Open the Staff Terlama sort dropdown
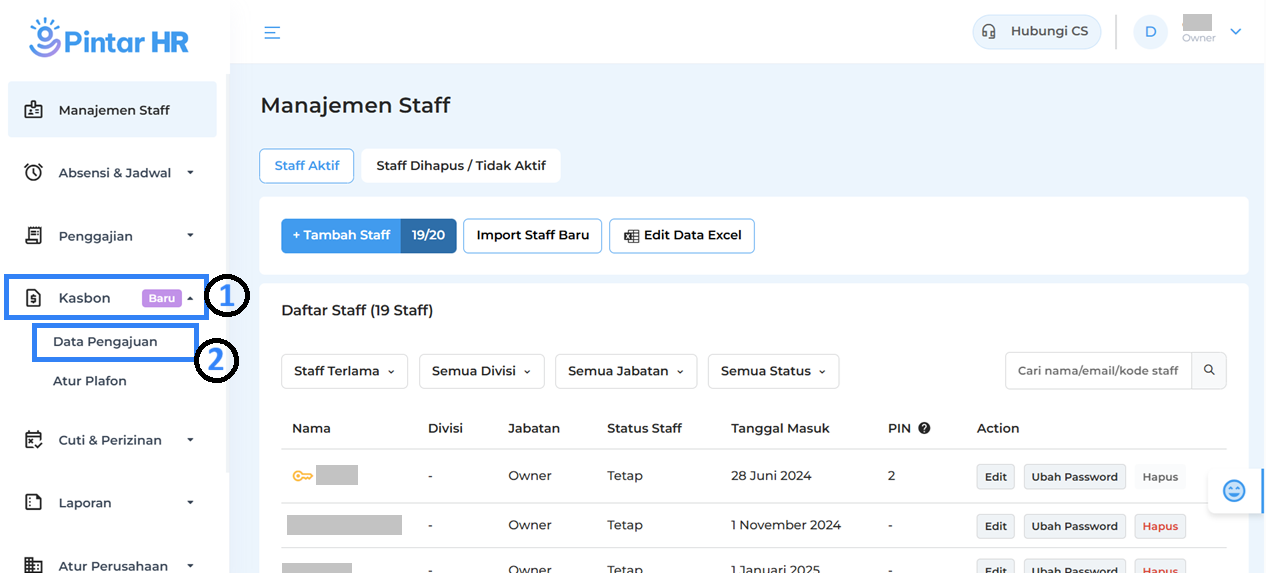 click(344, 371)
